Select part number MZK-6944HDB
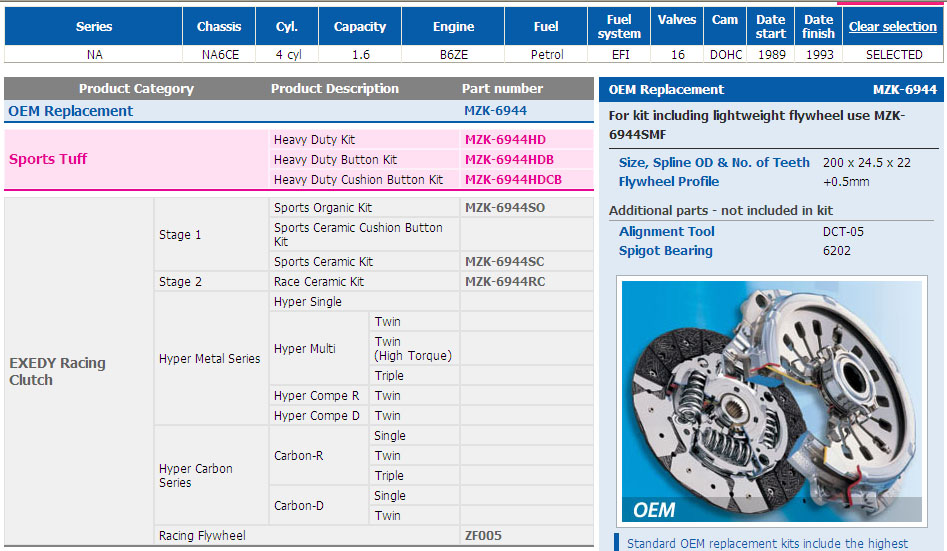The width and height of the screenshot is (947, 551). (509, 160)
